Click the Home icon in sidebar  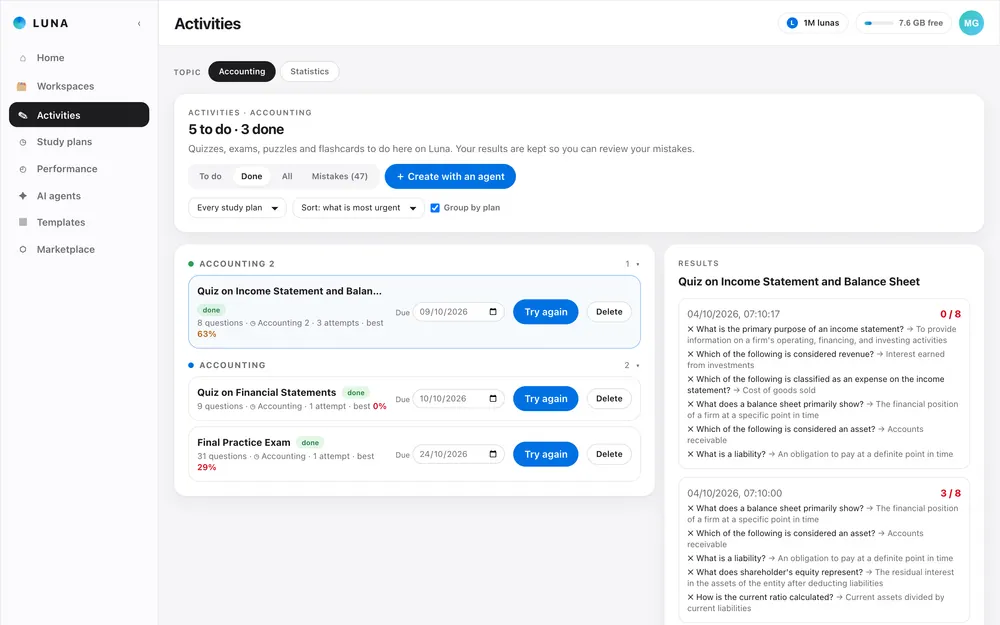click(x=23, y=58)
